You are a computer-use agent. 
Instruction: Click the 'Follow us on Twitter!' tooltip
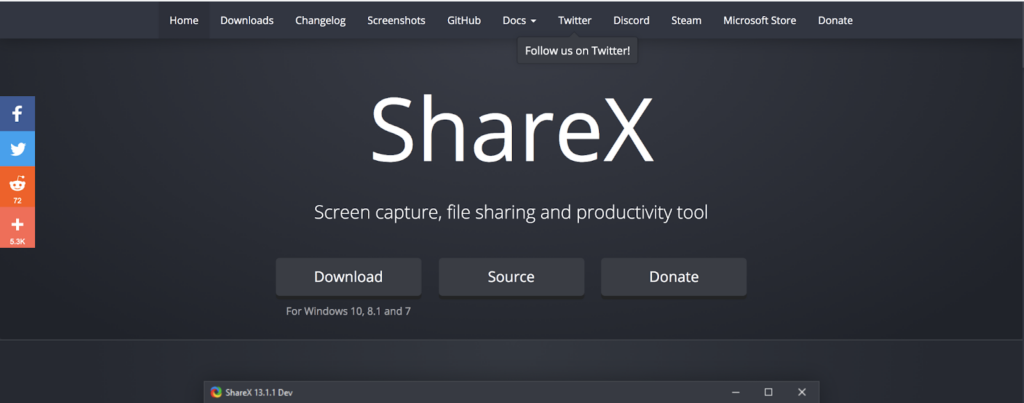[577, 51]
